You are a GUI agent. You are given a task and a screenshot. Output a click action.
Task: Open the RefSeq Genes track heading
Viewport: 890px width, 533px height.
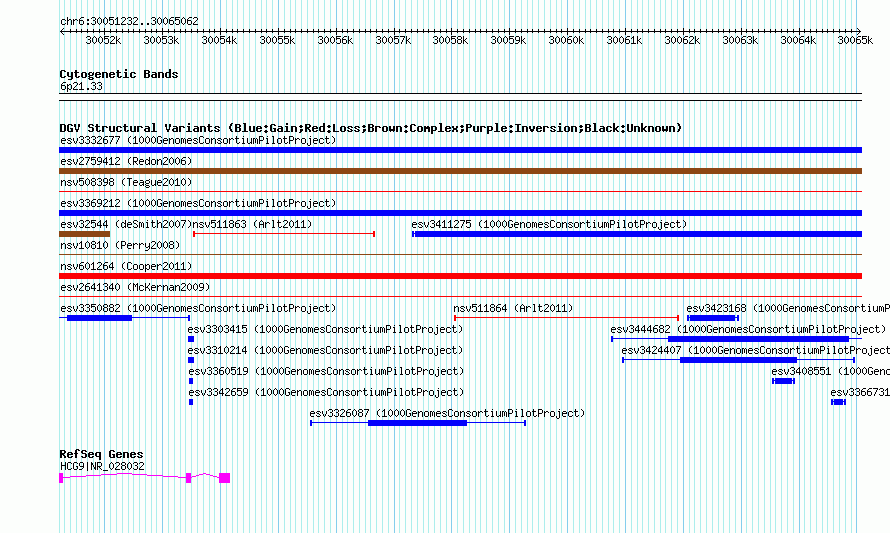point(101,454)
